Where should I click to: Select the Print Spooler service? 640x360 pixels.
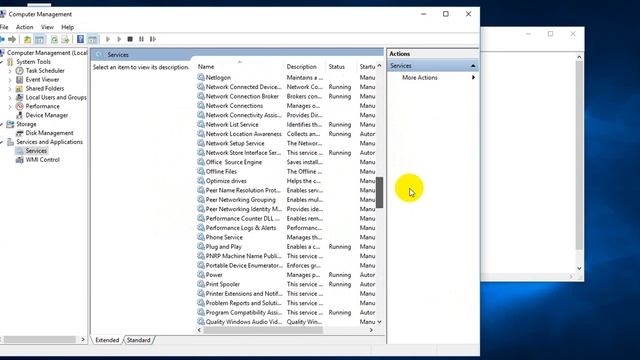[222, 284]
